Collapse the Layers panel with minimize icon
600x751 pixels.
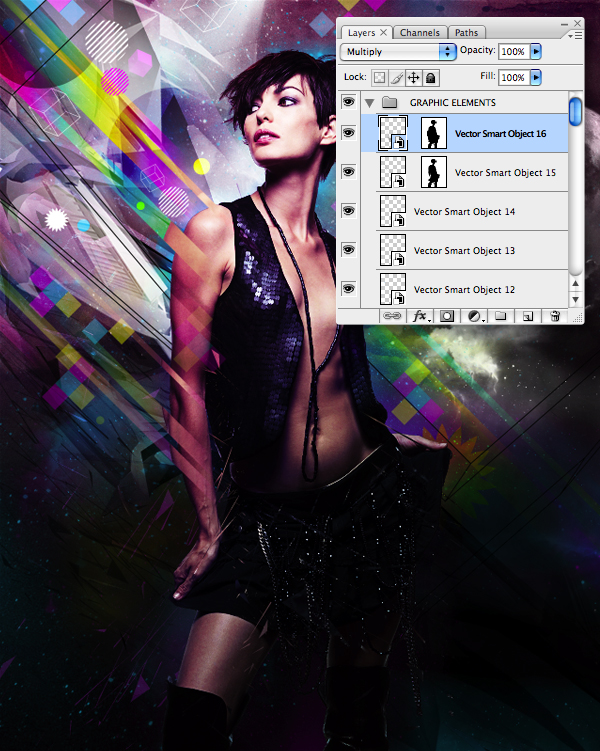coord(564,24)
